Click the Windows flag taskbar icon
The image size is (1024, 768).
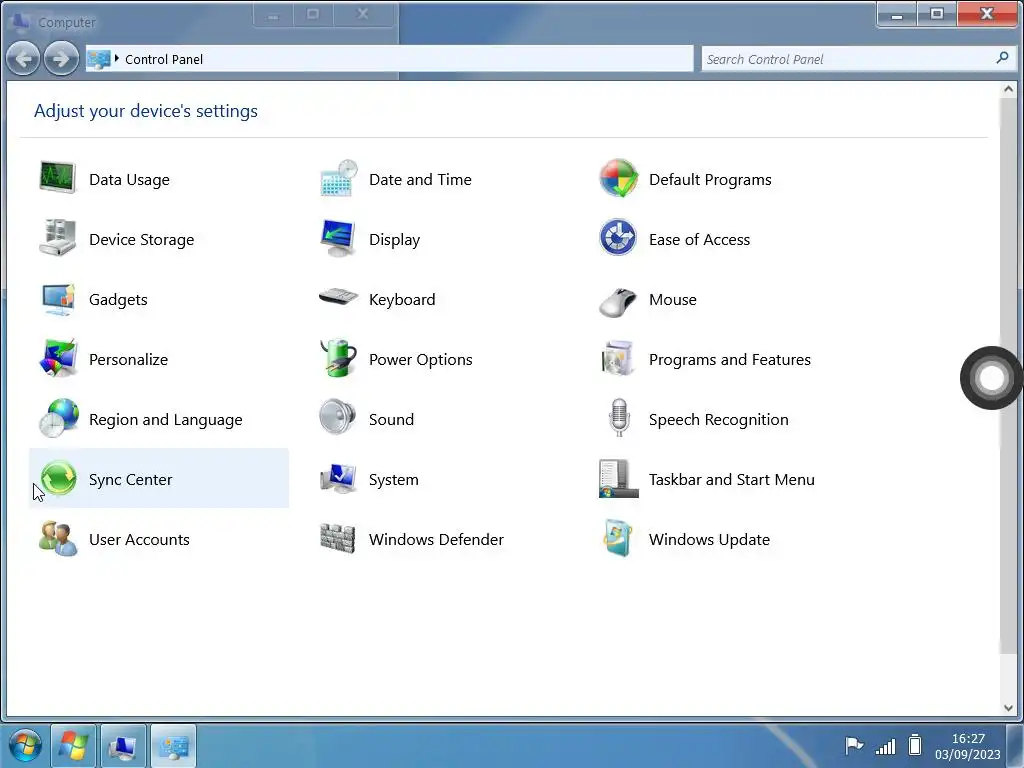pos(73,745)
